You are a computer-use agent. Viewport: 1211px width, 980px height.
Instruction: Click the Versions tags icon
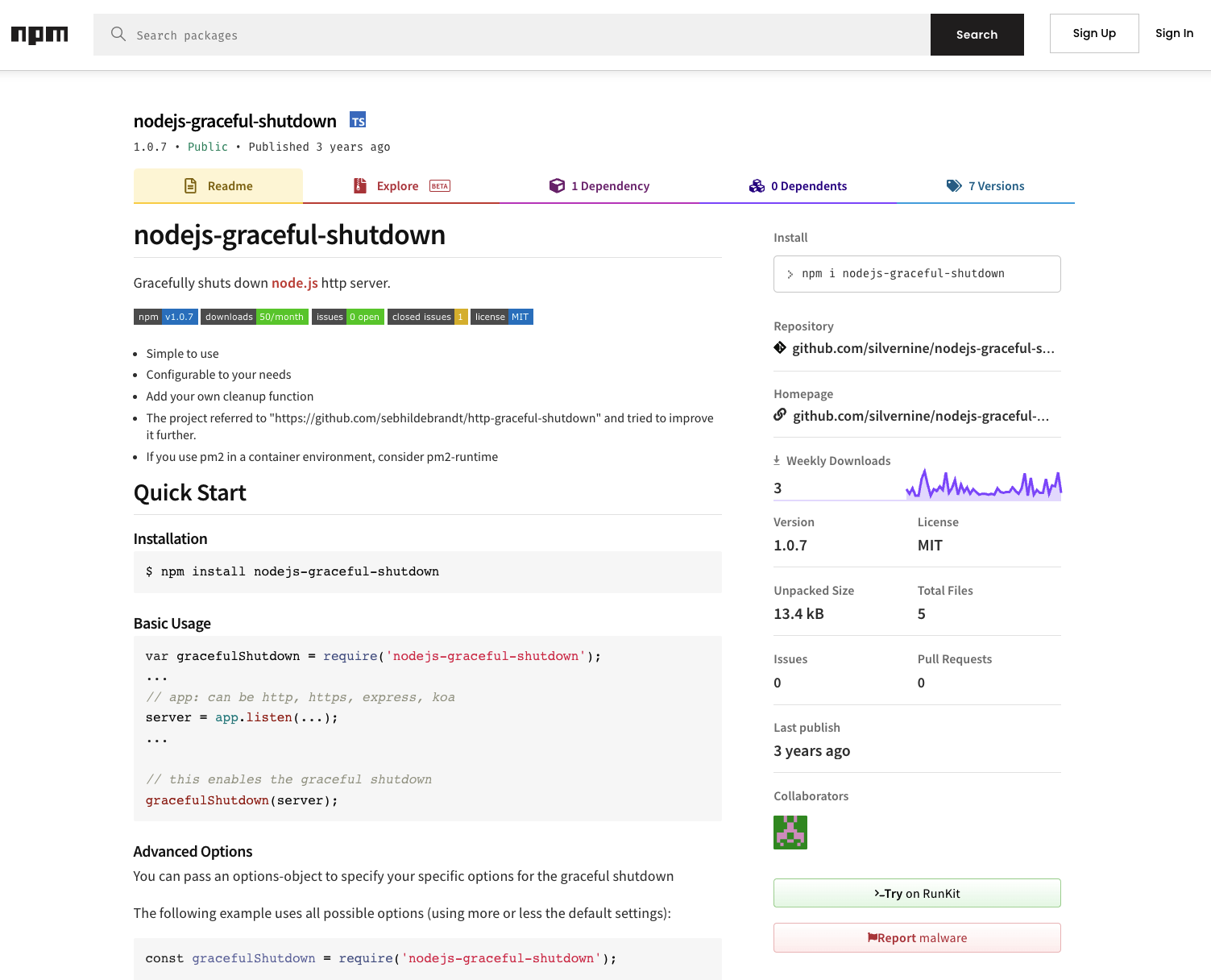coord(953,185)
